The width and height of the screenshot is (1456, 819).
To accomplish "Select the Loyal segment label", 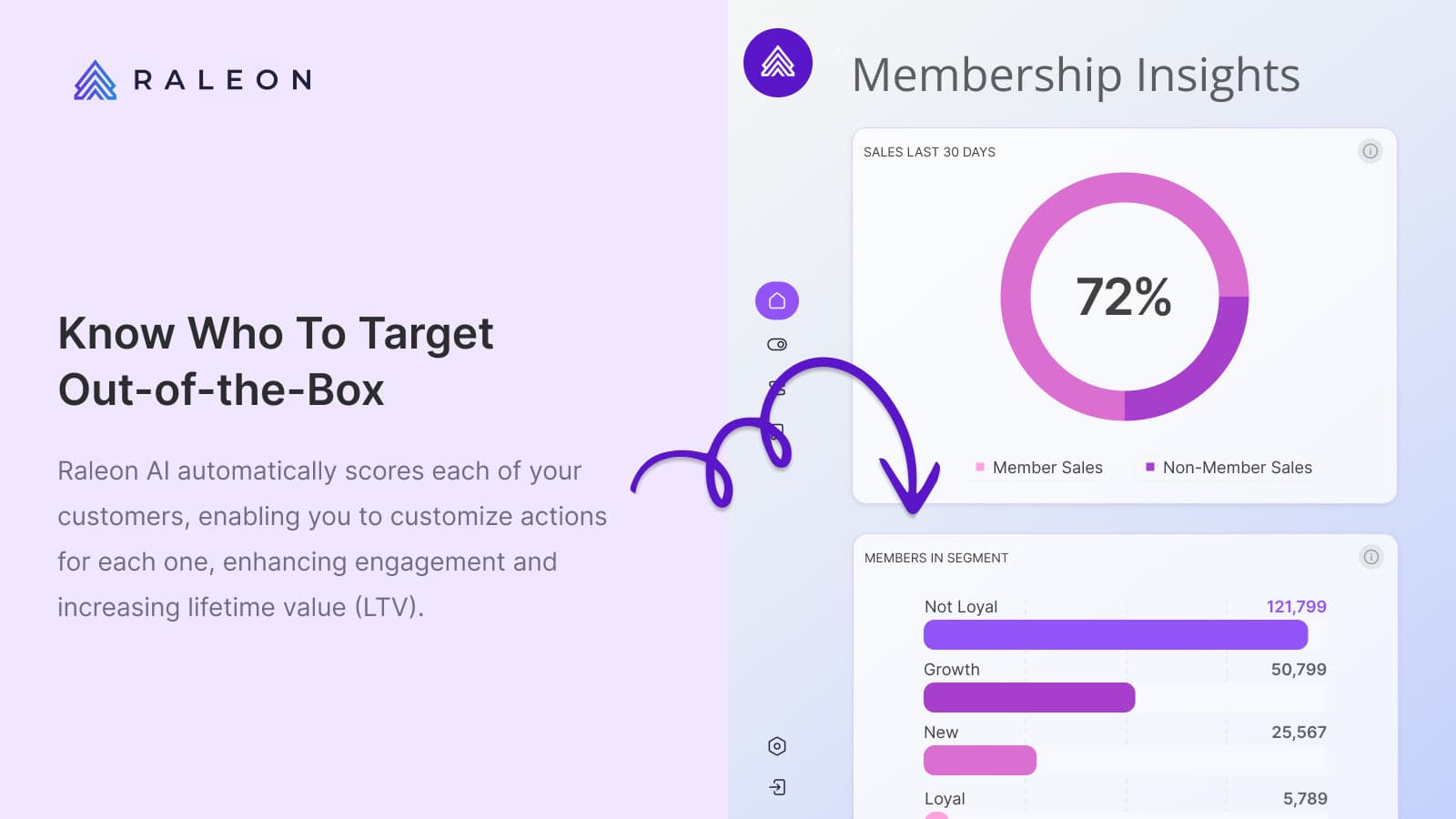I will point(945,799).
